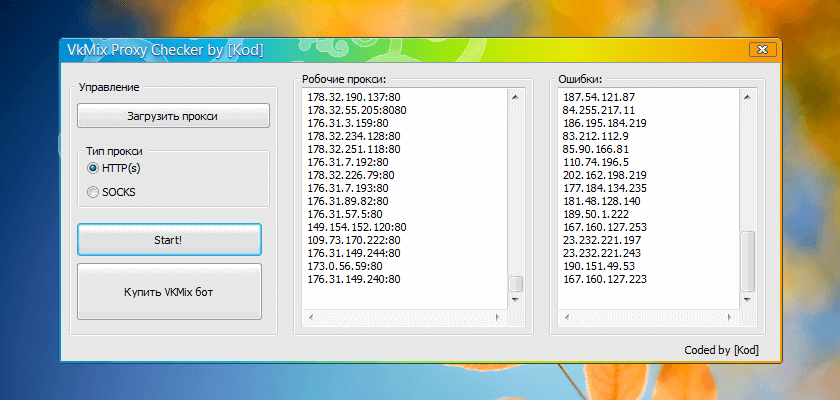Select error entry 23.232.221.243
840x400 pixels.
tap(602, 253)
